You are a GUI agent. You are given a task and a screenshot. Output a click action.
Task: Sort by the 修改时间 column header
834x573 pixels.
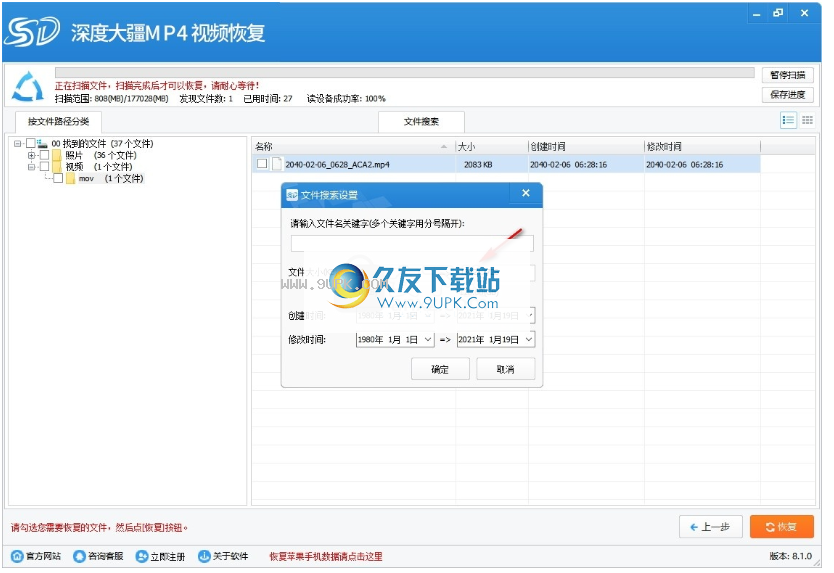702,146
